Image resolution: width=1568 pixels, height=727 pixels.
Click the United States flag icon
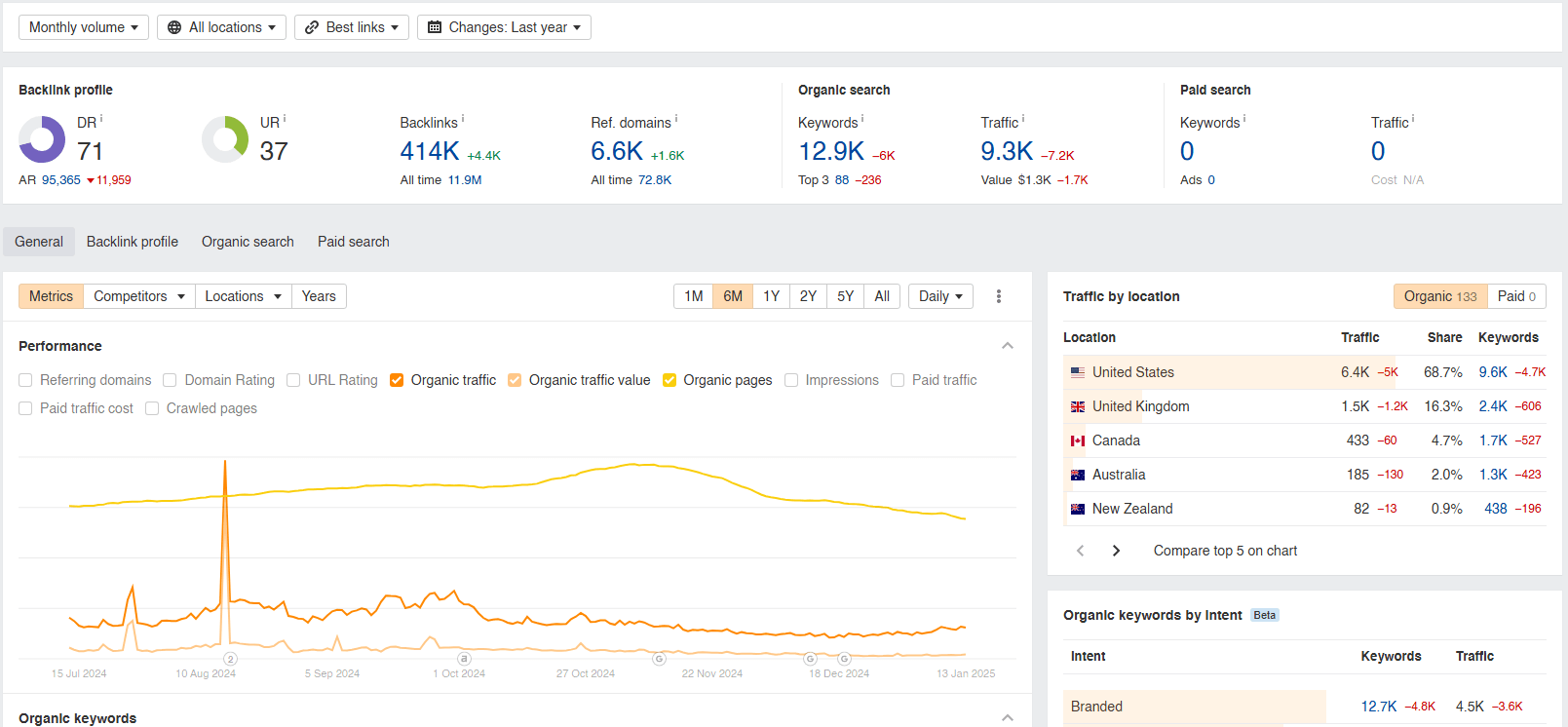(1078, 372)
